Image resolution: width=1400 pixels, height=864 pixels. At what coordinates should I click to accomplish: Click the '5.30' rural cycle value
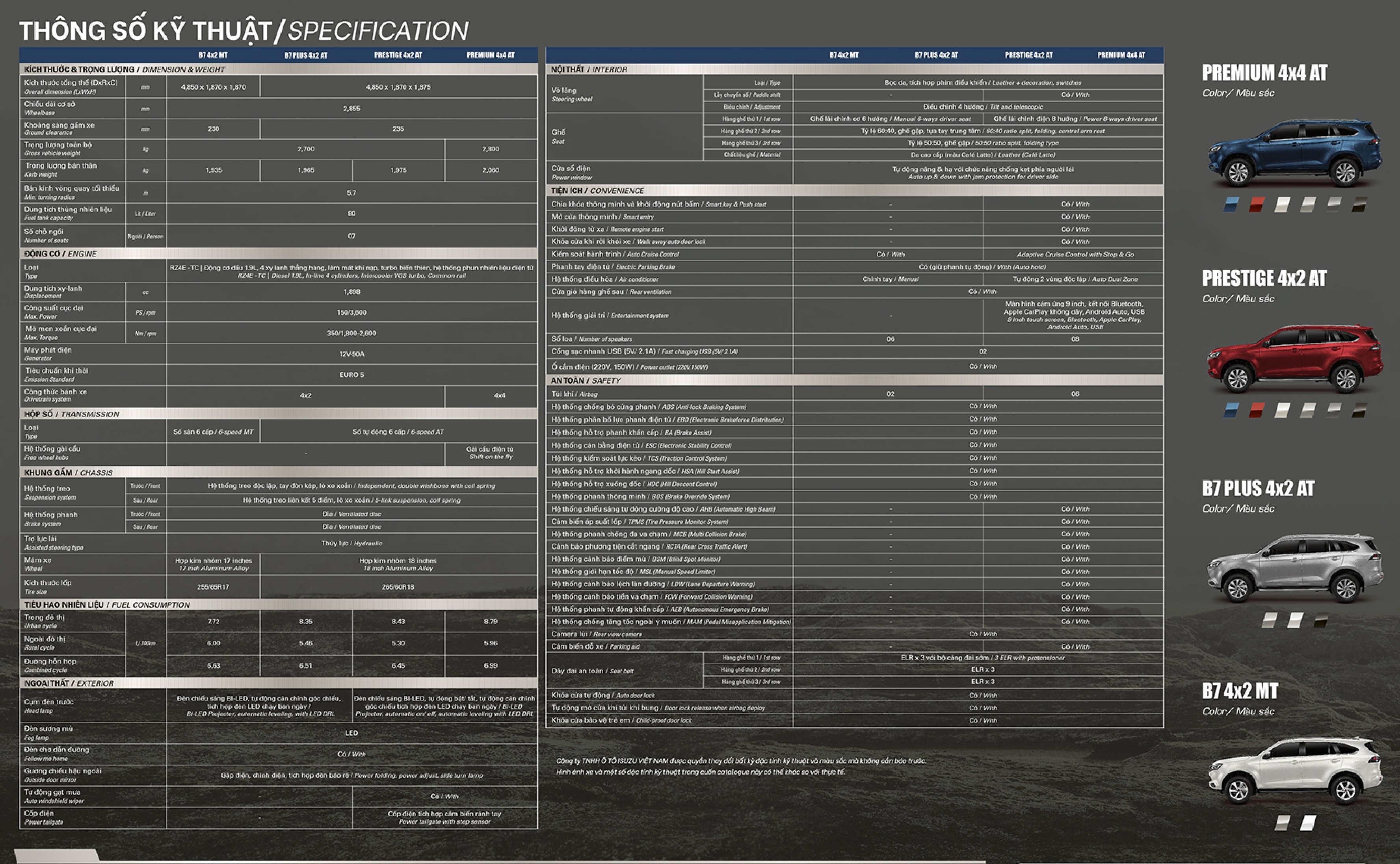tap(398, 643)
